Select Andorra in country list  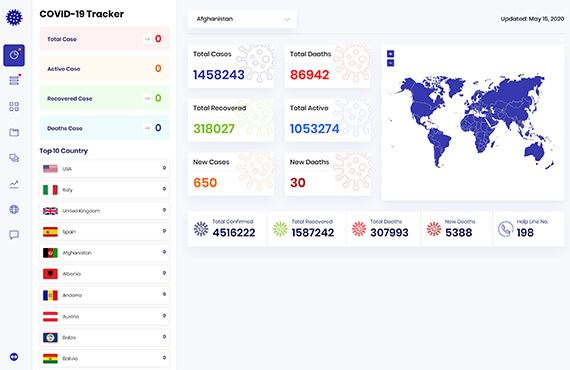(104, 295)
